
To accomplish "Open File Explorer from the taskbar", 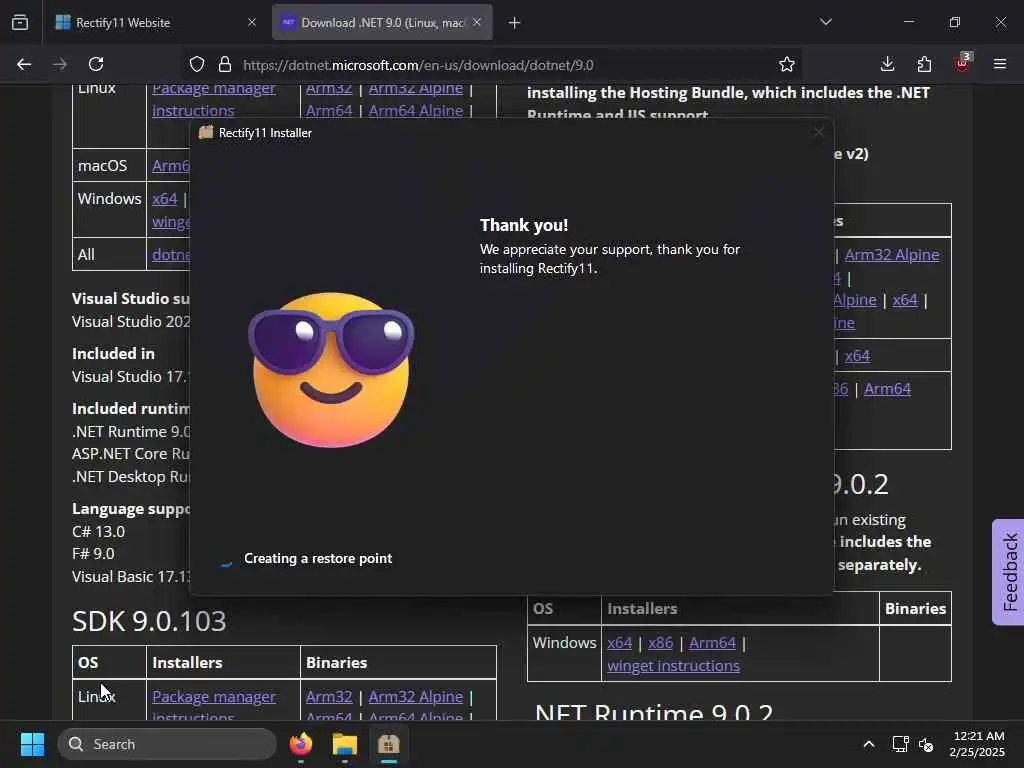I will point(344,744).
